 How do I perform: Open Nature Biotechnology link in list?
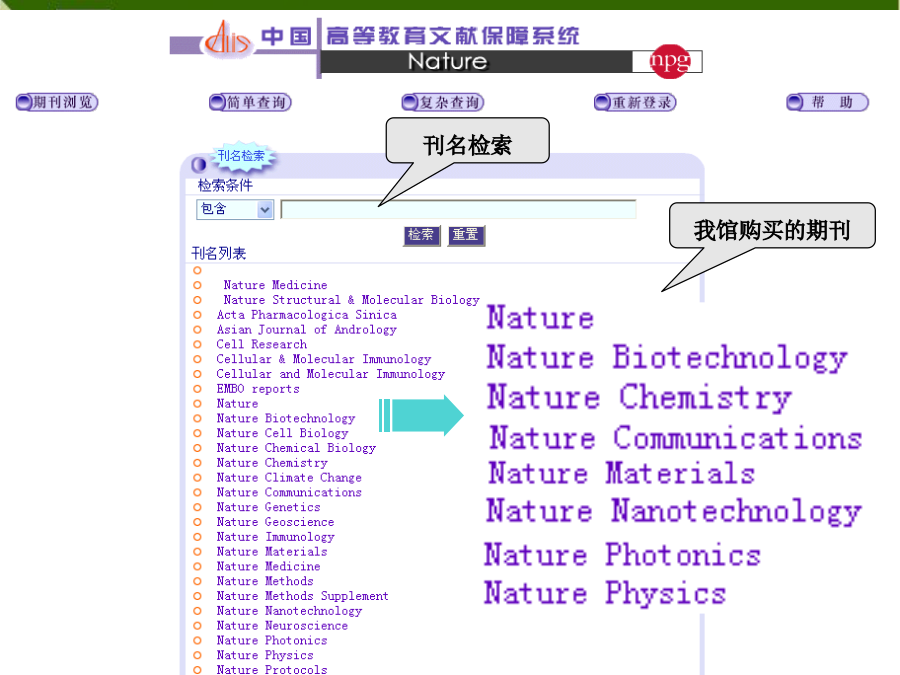286,418
